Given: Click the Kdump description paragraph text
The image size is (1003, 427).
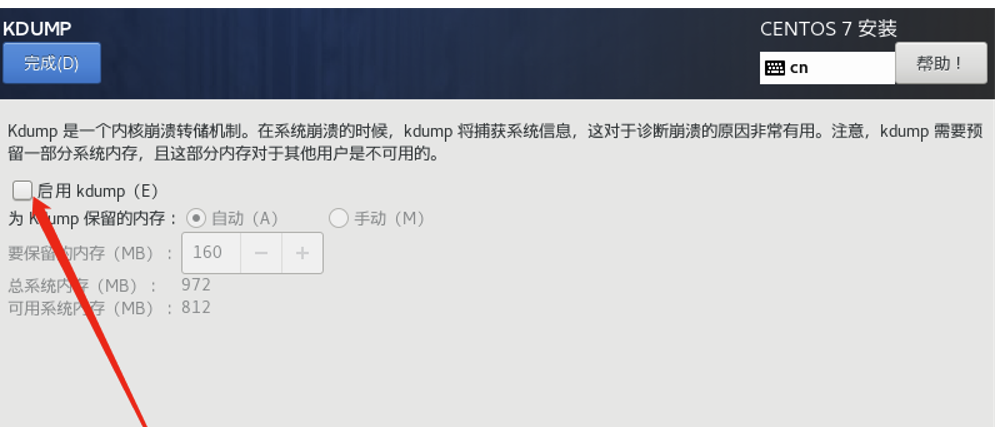Looking at the screenshot, I should (x=495, y=143).
